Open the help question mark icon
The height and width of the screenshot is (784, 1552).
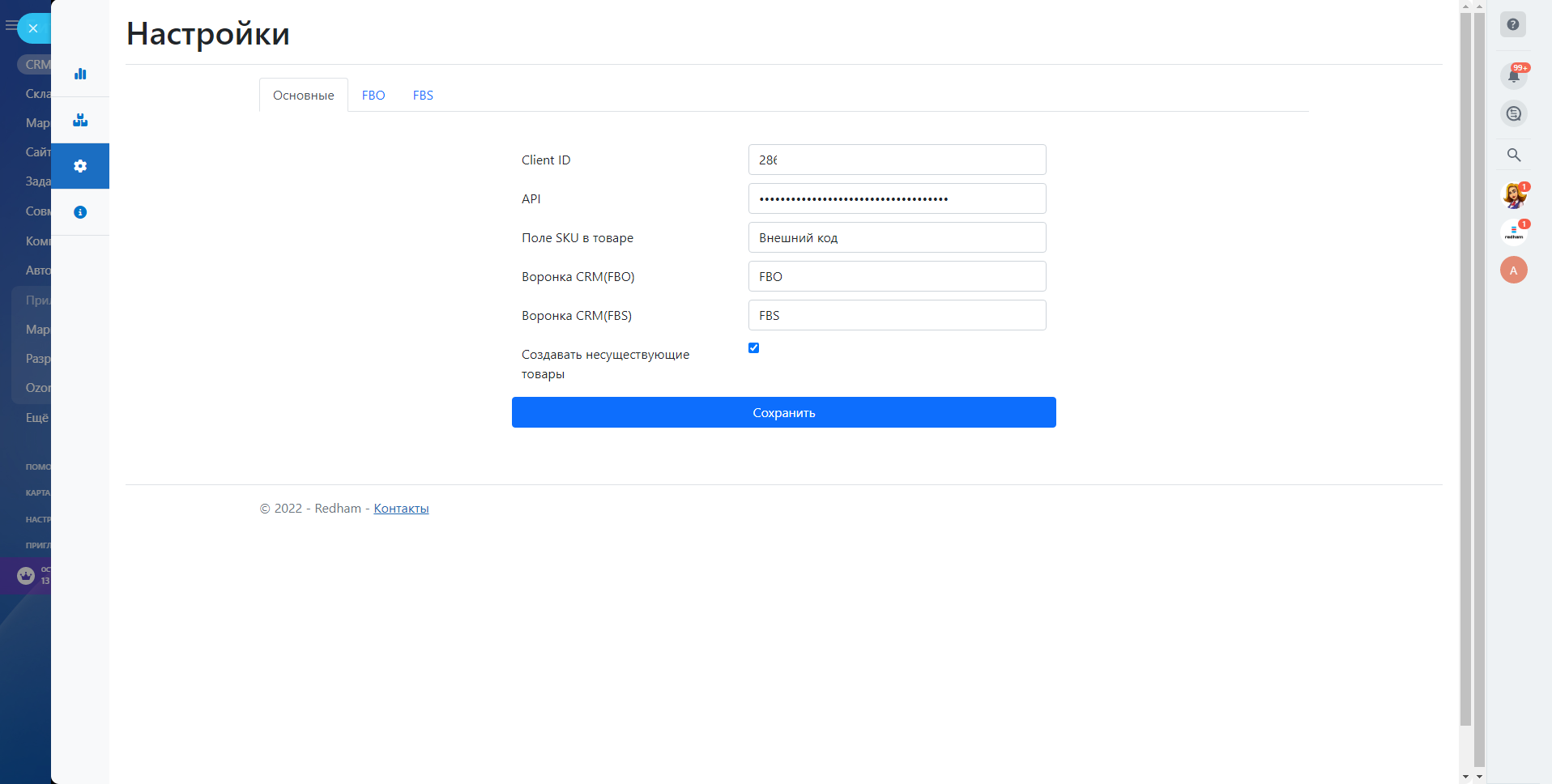point(1512,24)
